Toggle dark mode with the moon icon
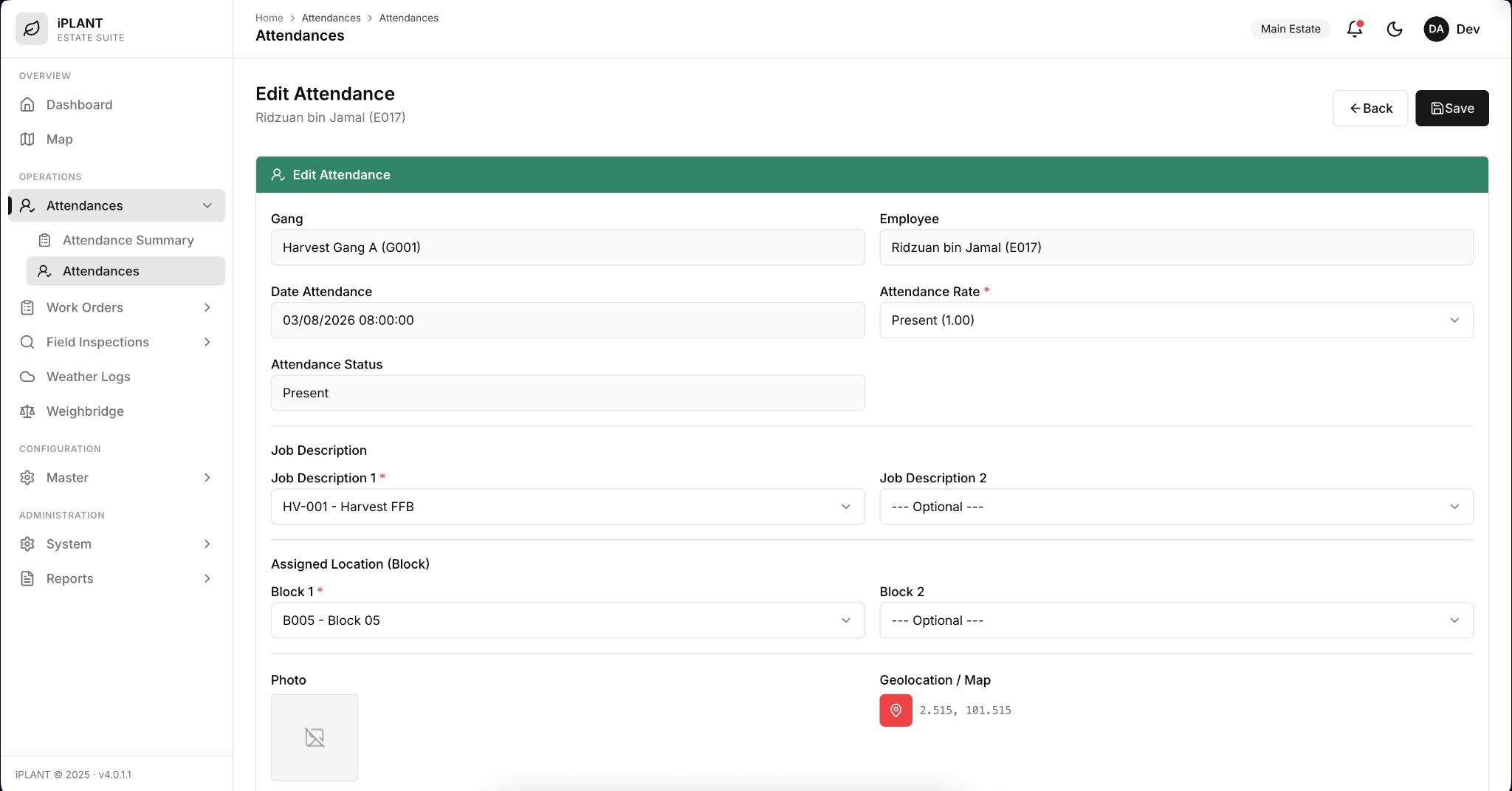The width and height of the screenshot is (1512, 791). point(1394,29)
